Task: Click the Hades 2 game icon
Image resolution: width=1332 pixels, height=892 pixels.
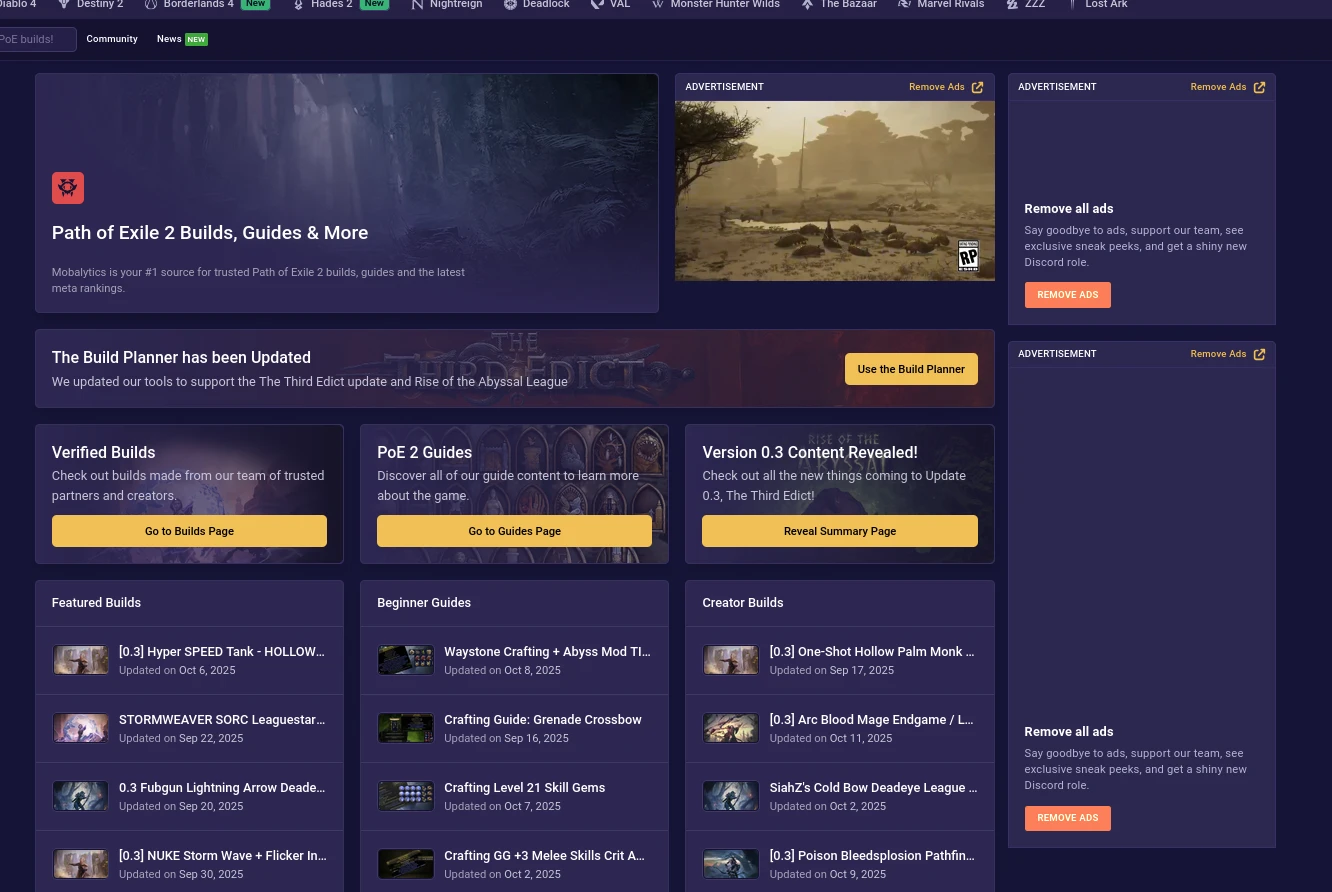Action: (298, 5)
